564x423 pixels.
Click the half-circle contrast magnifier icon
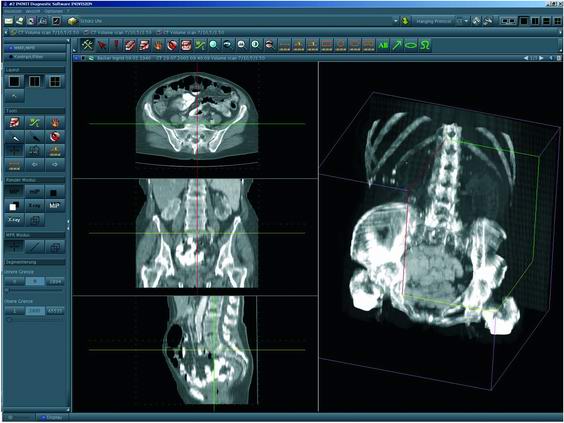click(x=255, y=45)
